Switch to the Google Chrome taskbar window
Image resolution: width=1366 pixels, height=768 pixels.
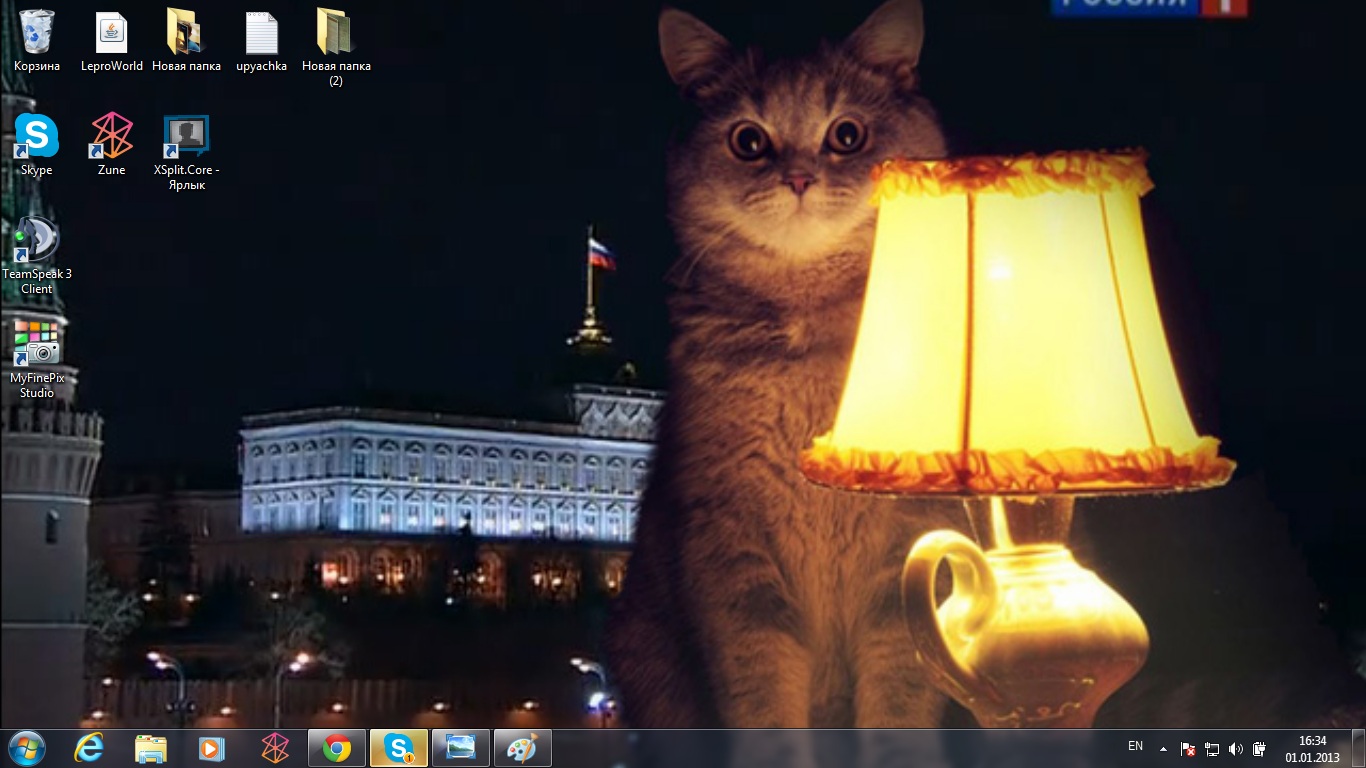(x=337, y=748)
